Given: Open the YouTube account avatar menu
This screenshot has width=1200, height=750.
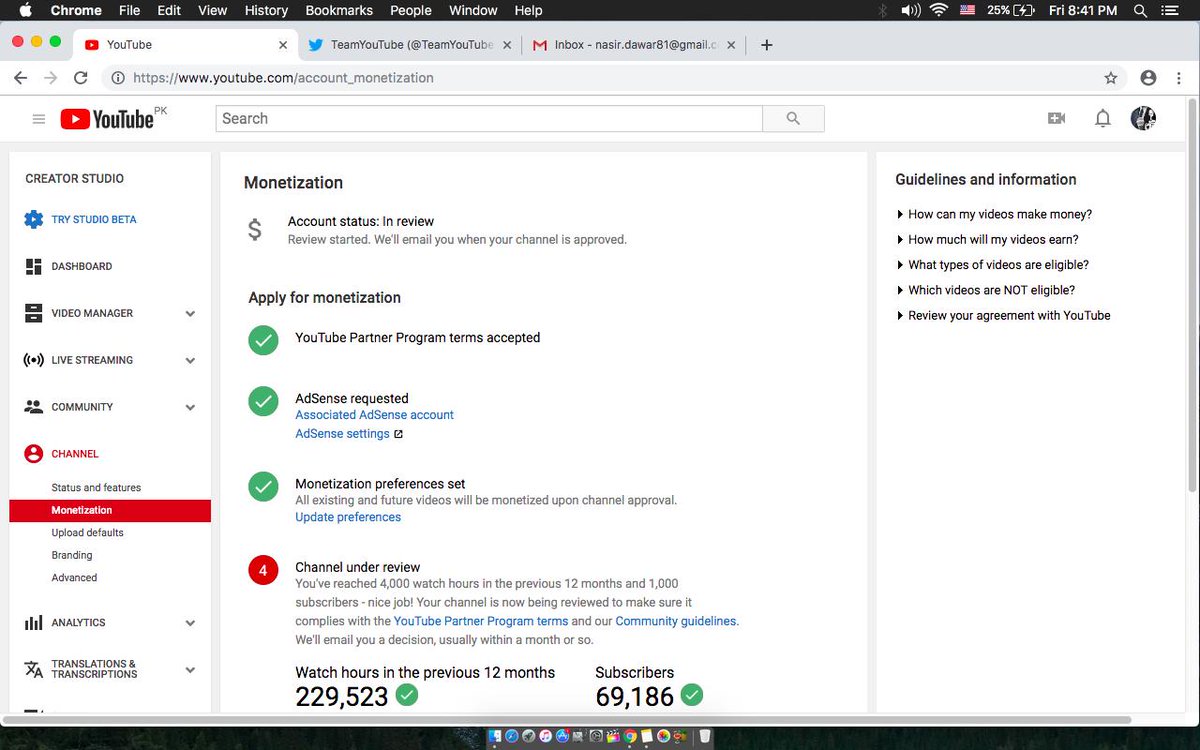Looking at the screenshot, I should pos(1143,118).
